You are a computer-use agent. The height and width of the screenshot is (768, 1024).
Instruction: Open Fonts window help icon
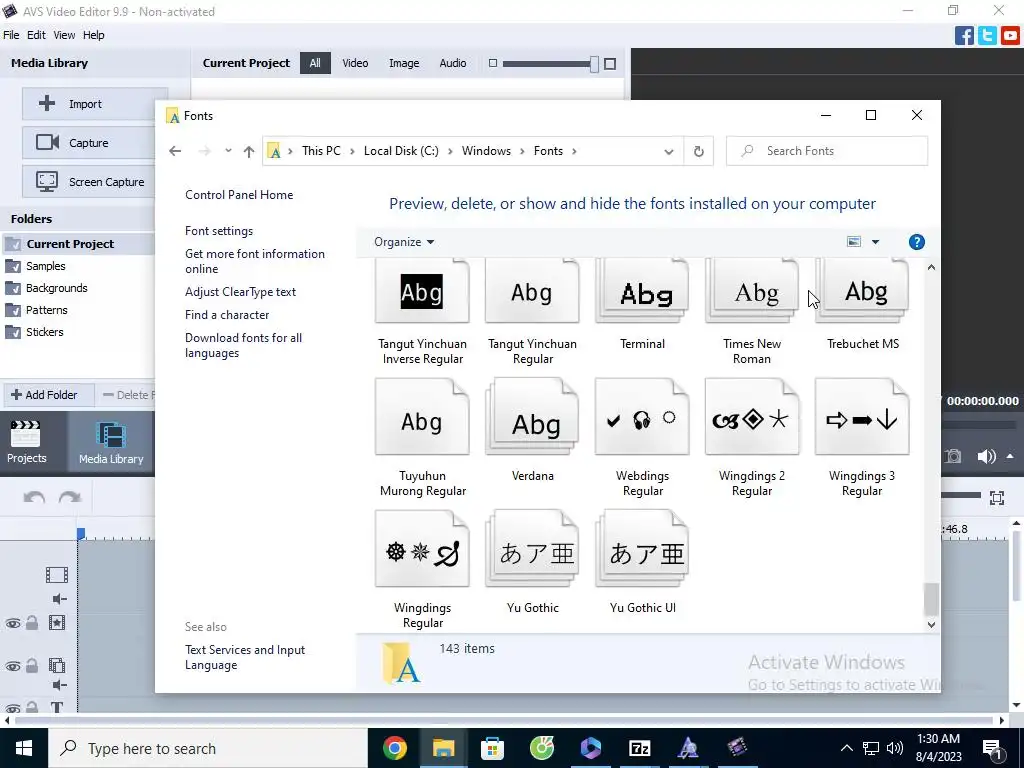tap(917, 242)
